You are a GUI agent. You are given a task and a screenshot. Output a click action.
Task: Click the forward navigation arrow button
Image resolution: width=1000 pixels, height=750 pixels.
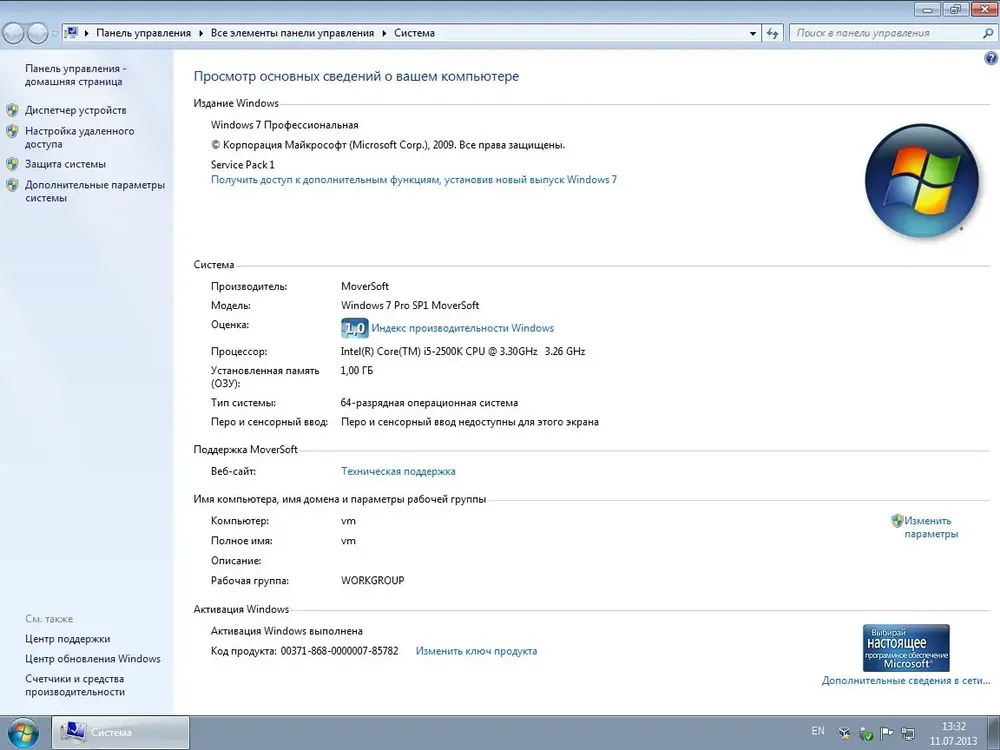39,33
